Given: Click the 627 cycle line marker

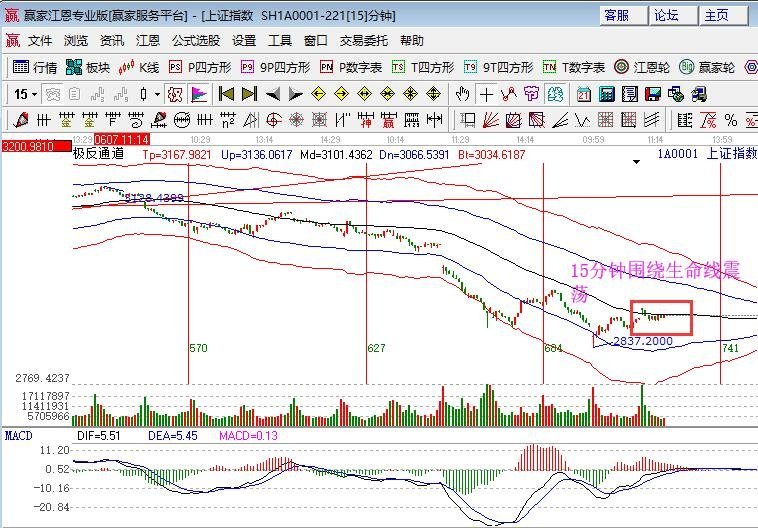Looking at the screenshot, I should click(376, 348).
